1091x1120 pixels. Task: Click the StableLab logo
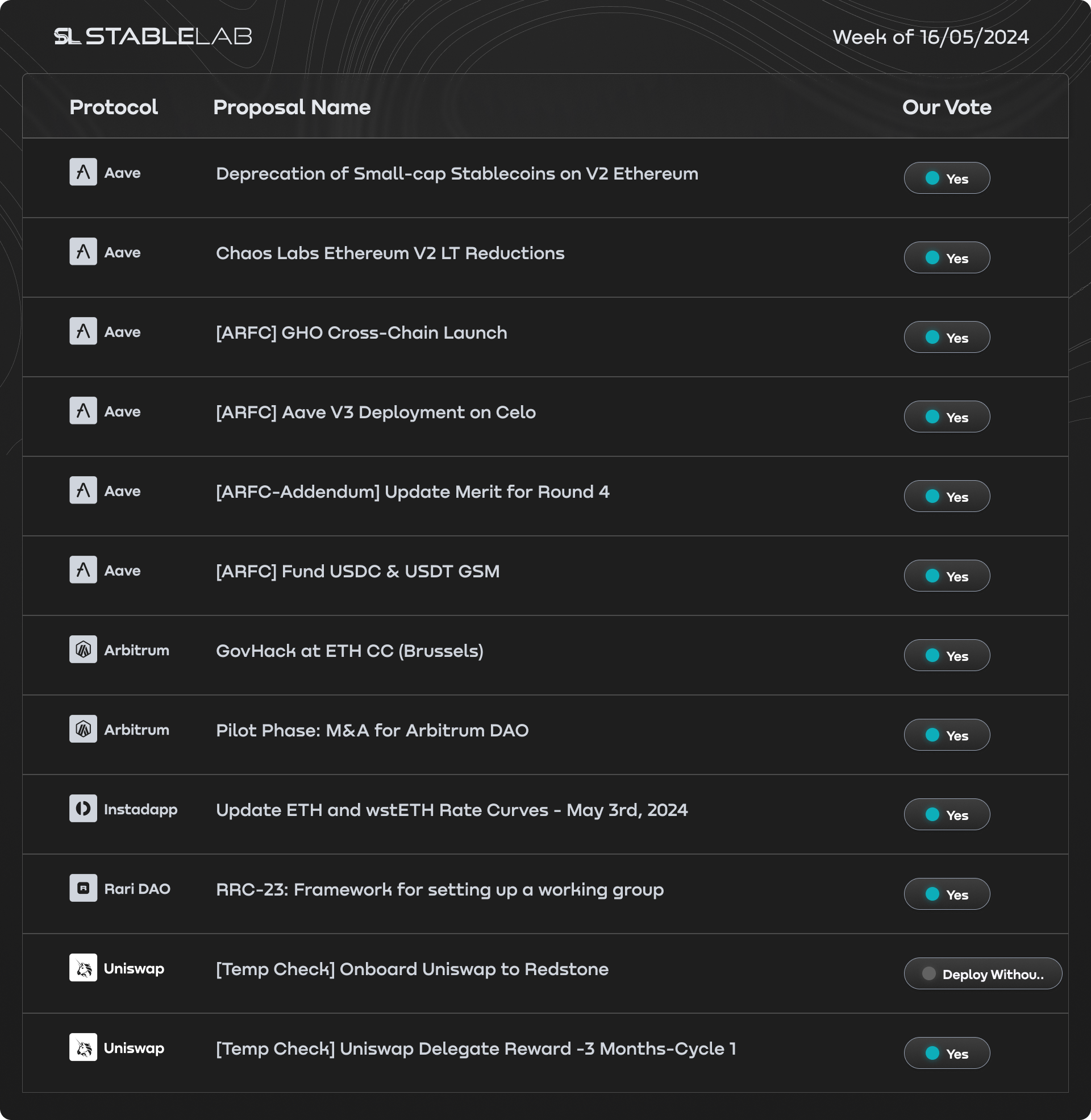click(x=153, y=37)
